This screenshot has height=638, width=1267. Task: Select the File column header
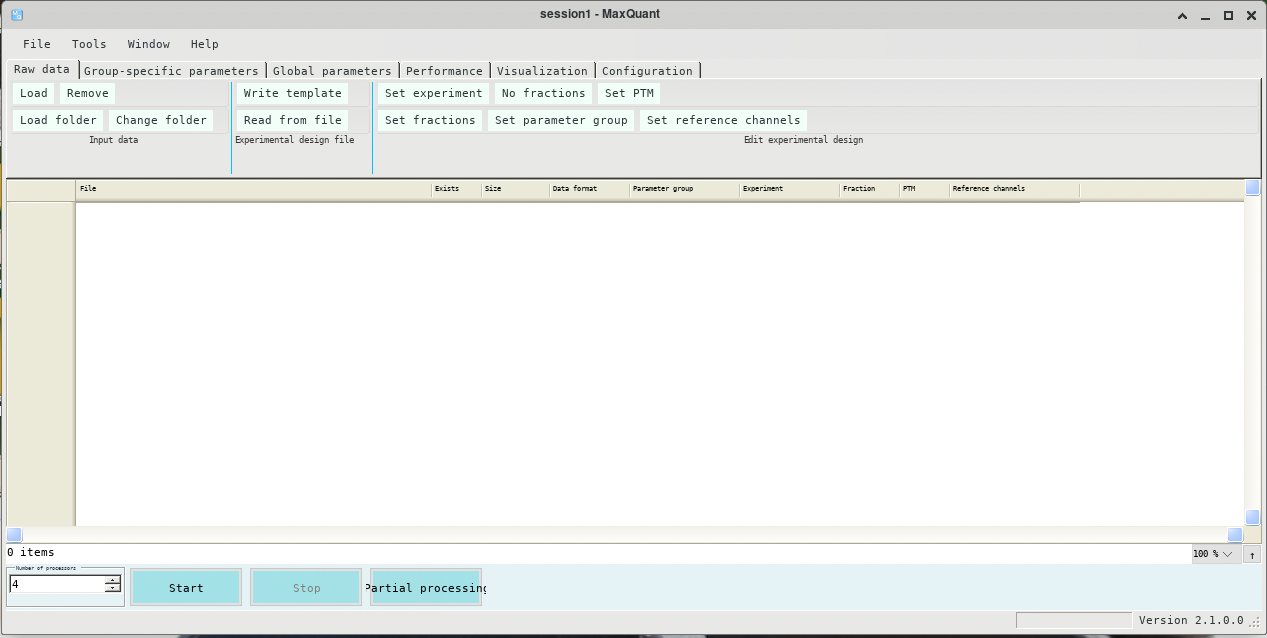pyautogui.click(x=254, y=189)
